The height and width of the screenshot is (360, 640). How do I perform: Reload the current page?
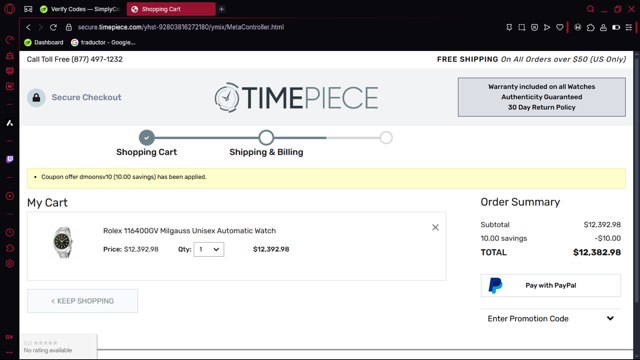click(x=53, y=27)
